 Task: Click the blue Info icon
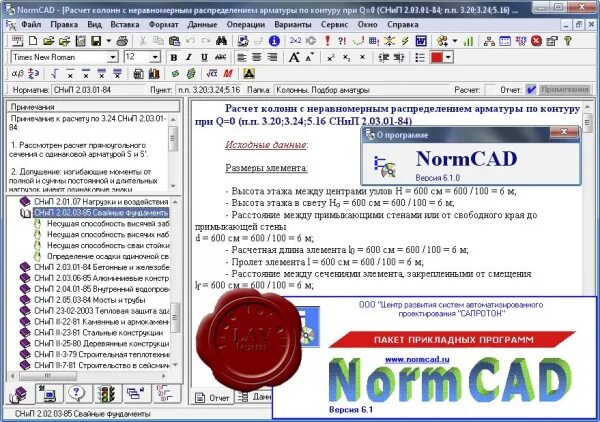click(x=274, y=41)
